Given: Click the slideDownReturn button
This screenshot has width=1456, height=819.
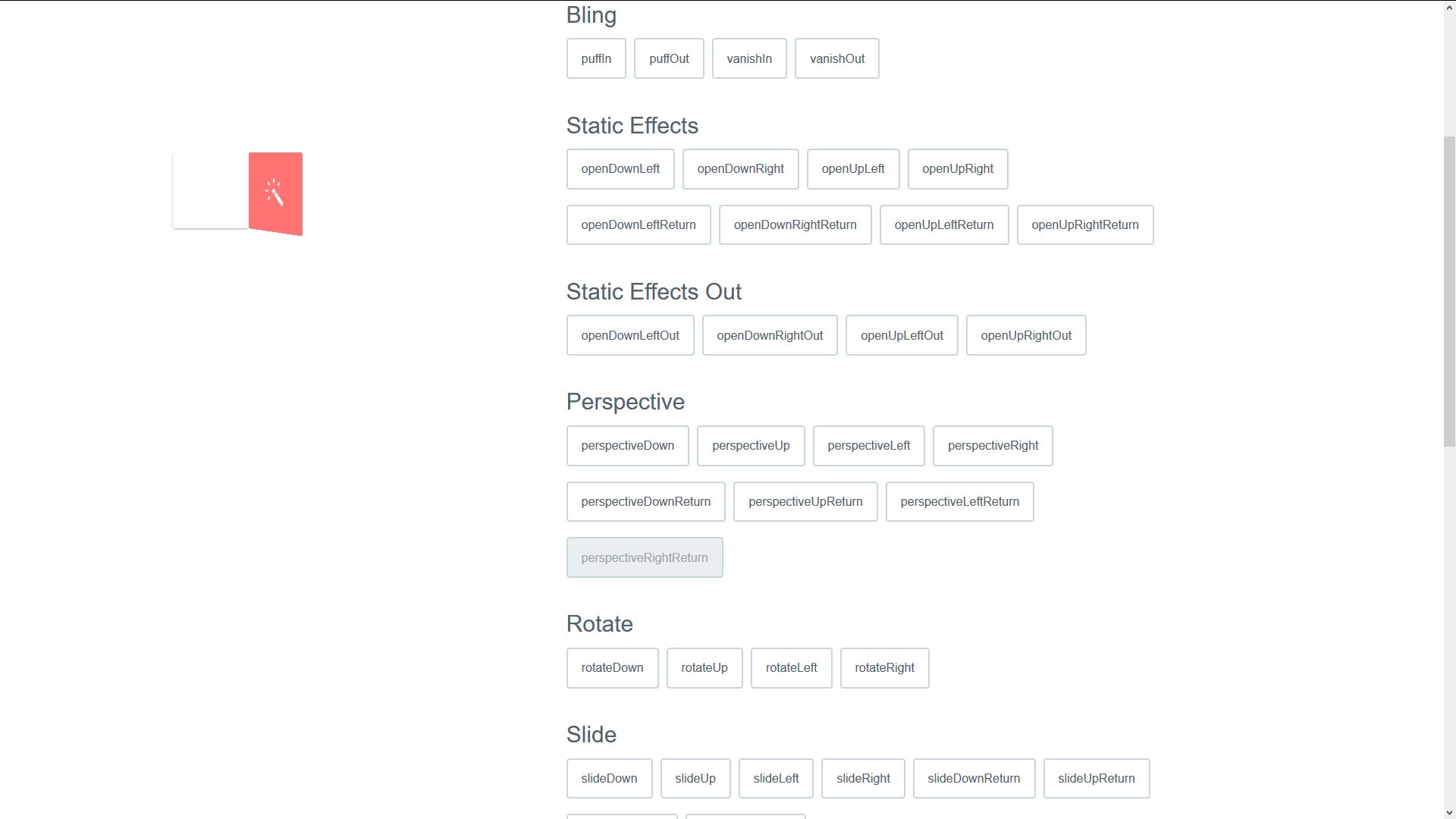Looking at the screenshot, I should point(974,778).
